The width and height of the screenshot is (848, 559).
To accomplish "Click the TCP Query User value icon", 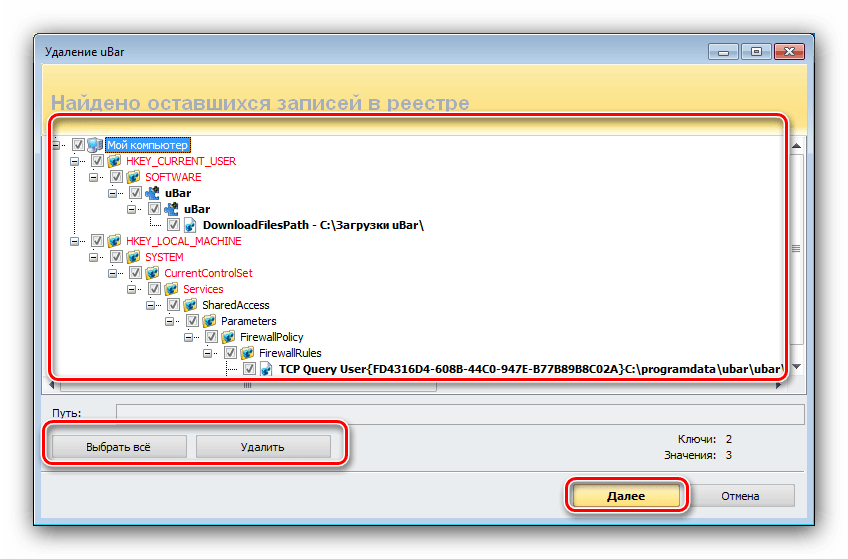I will (x=266, y=369).
